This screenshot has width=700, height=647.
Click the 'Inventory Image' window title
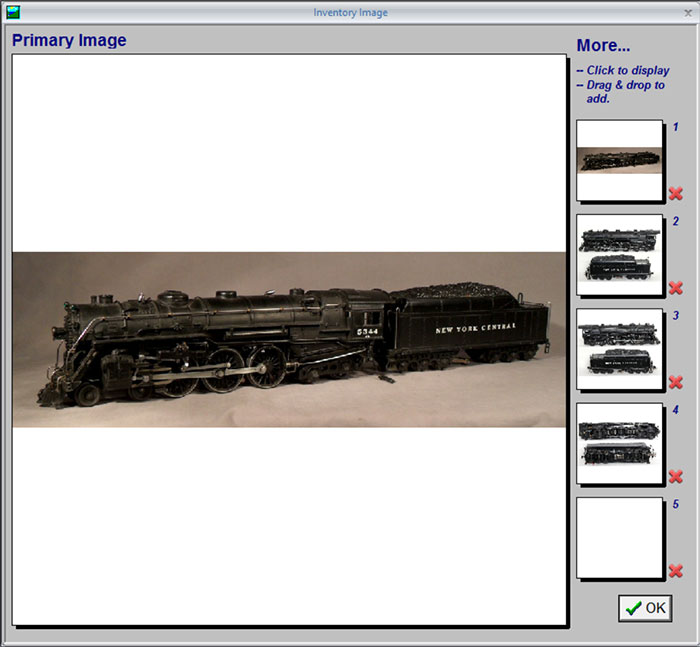pos(350,13)
